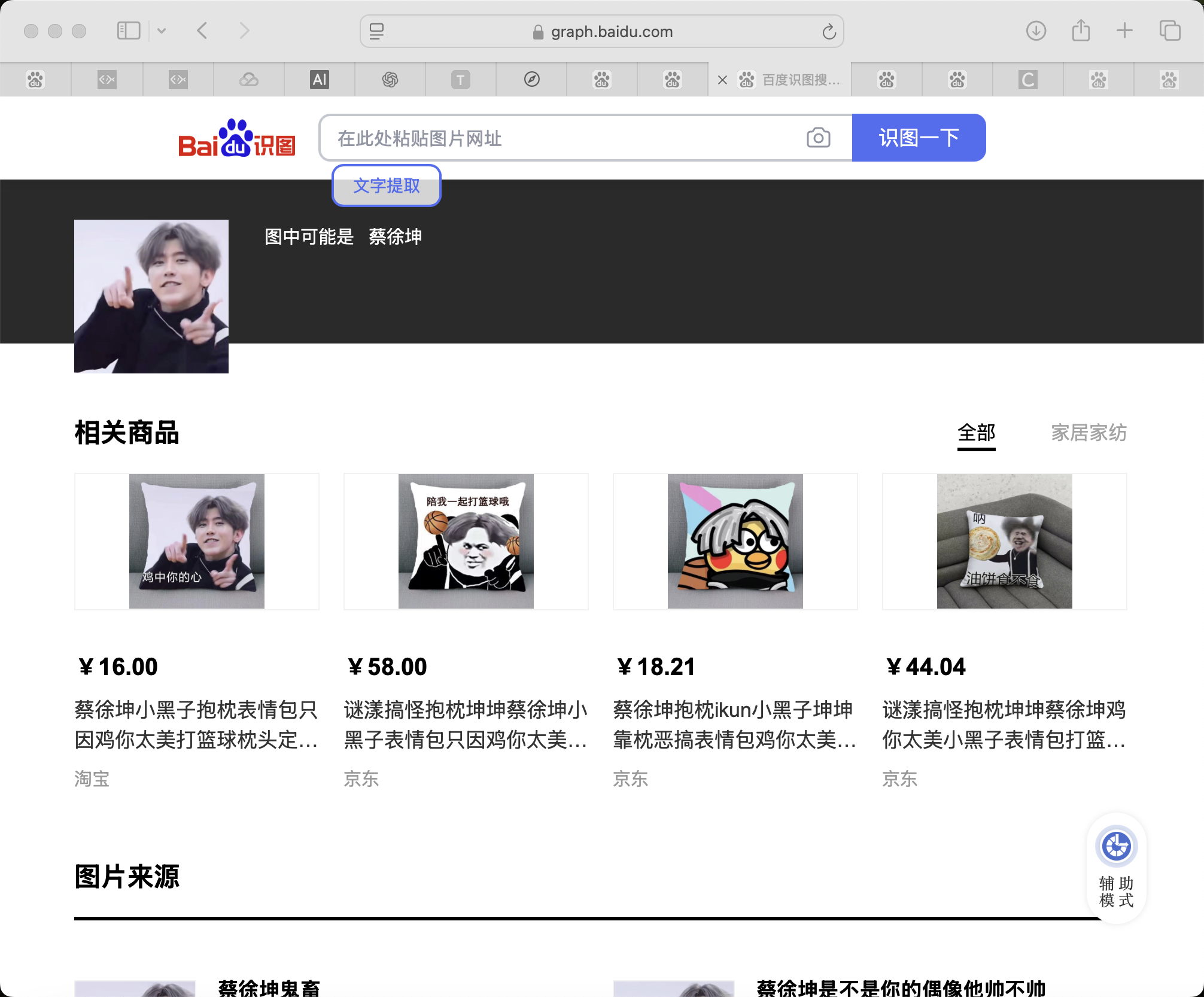Click the 文字提取 button
This screenshot has height=997, width=1204.
(387, 186)
